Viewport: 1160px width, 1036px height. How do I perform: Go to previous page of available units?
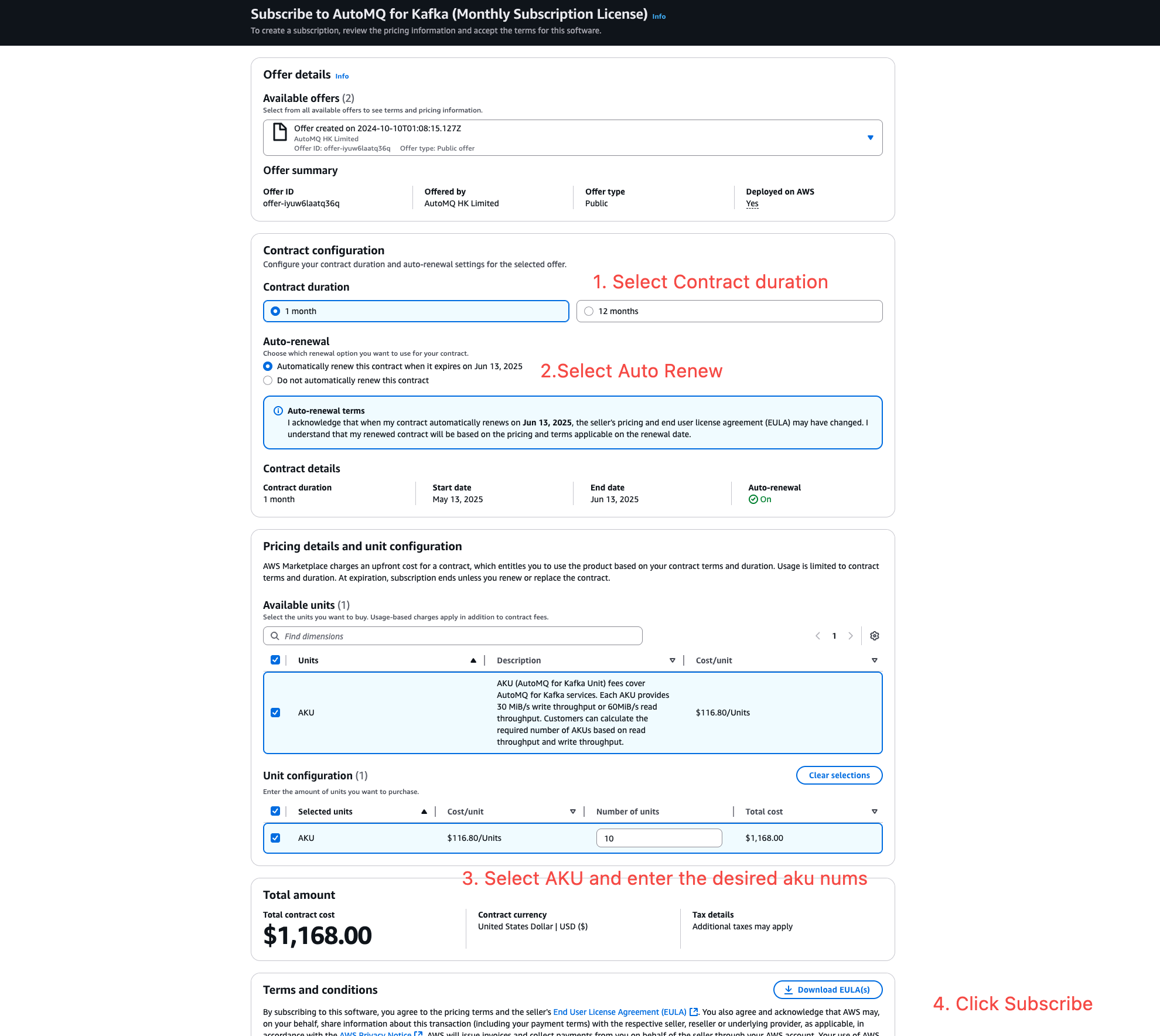[x=818, y=636]
